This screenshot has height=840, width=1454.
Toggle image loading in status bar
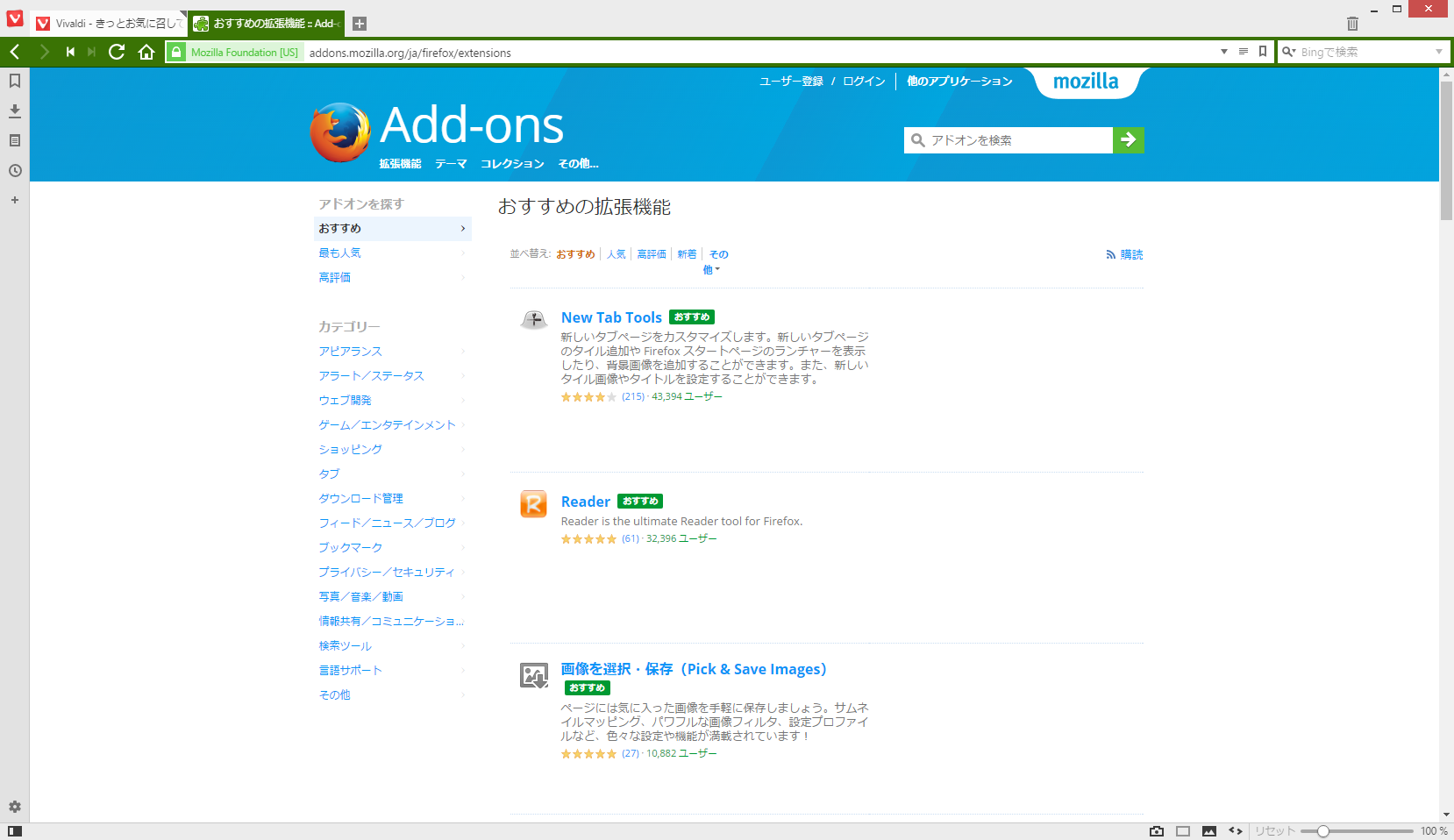click(1209, 831)
